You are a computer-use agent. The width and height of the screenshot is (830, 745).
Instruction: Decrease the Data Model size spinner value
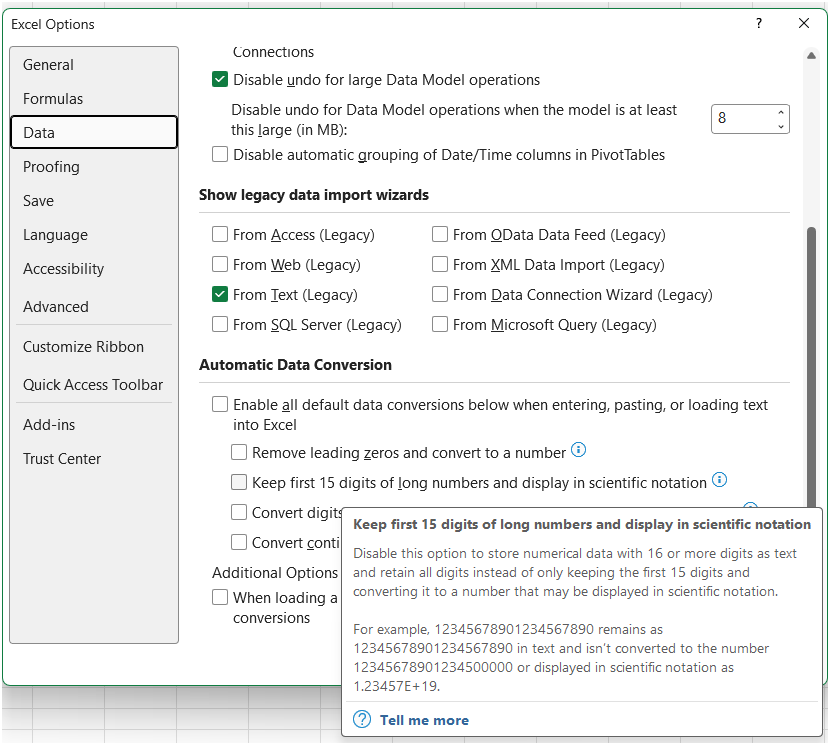pos(781,126)
